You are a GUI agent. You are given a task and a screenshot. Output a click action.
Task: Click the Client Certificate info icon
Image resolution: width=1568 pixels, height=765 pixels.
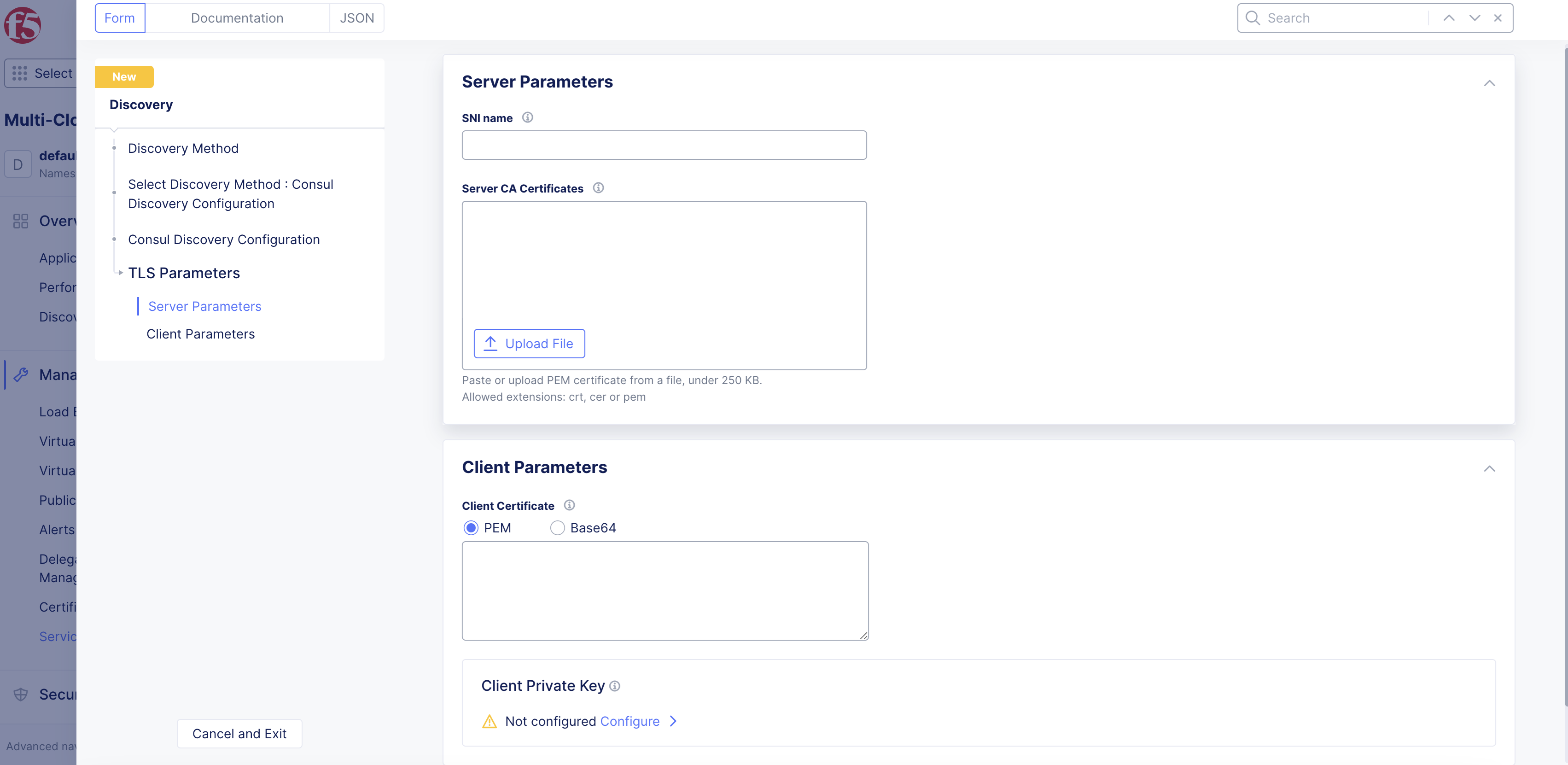[569, 505]
